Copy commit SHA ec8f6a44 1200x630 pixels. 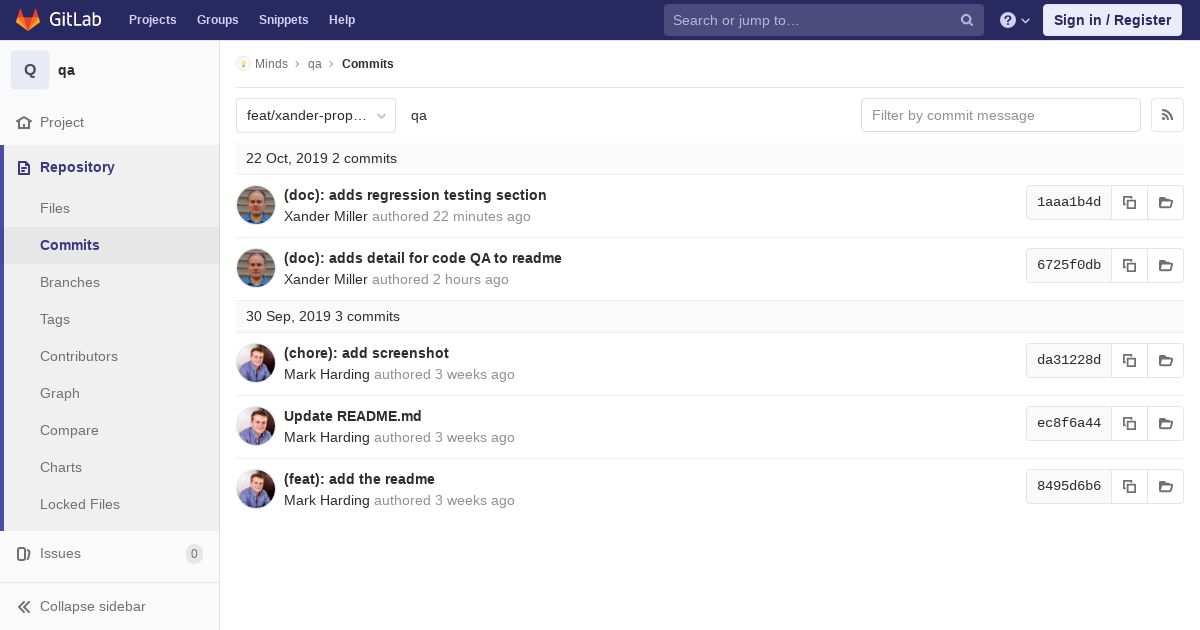pyautogui.click(x=1129, y=423)
